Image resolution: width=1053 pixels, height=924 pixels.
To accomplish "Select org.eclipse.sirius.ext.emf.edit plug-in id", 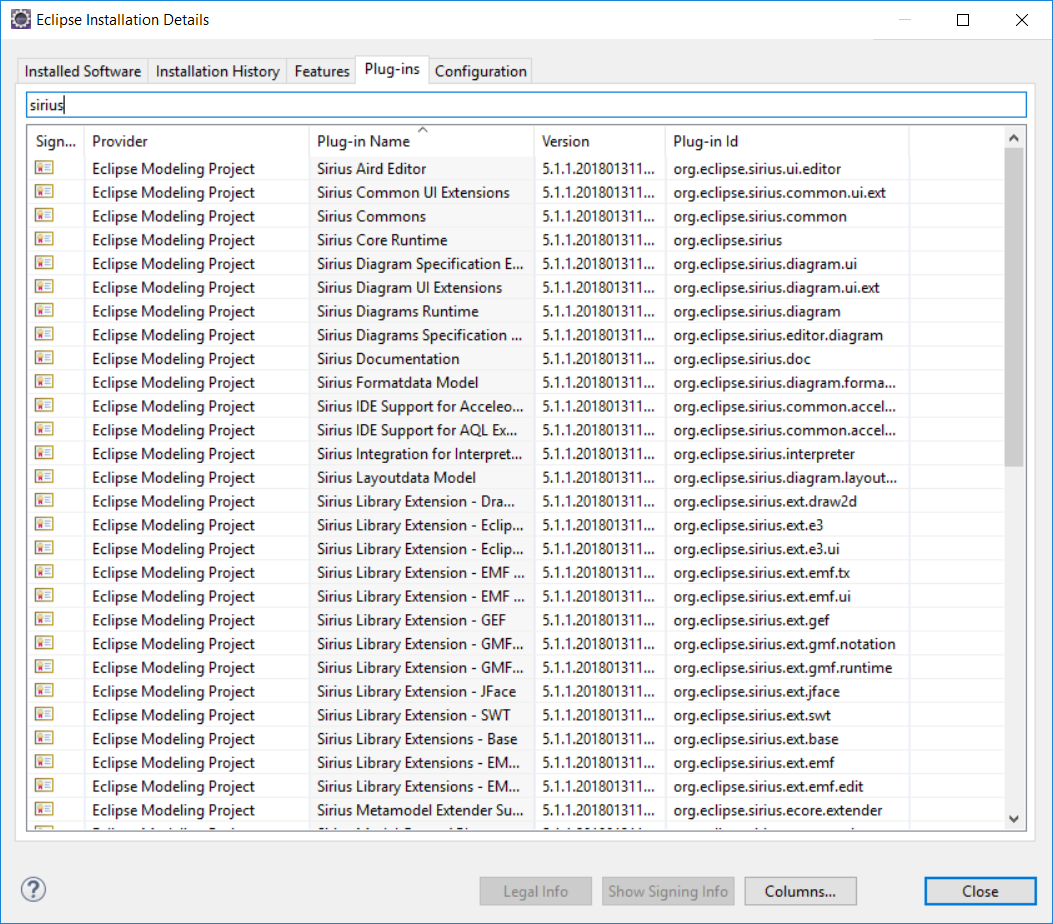I will [x=768, y=787].
